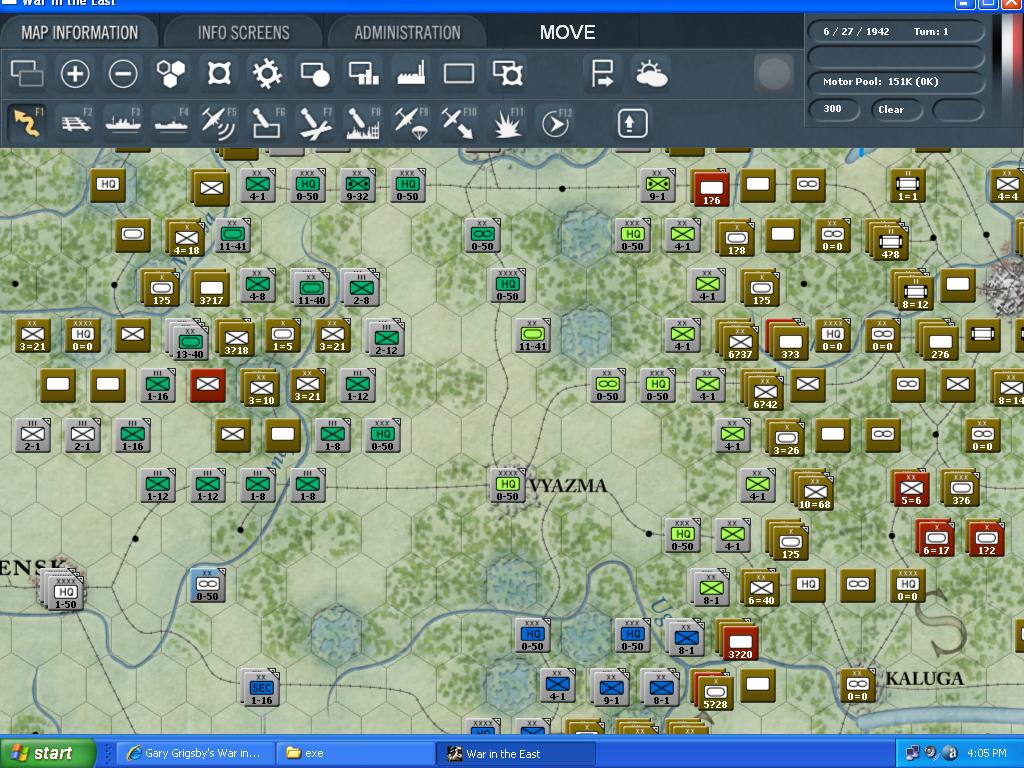Image resolution: width=1024 pixels, height=768 pixels.
Task: Click the flag with arrow icon
Action: [602, 73]
